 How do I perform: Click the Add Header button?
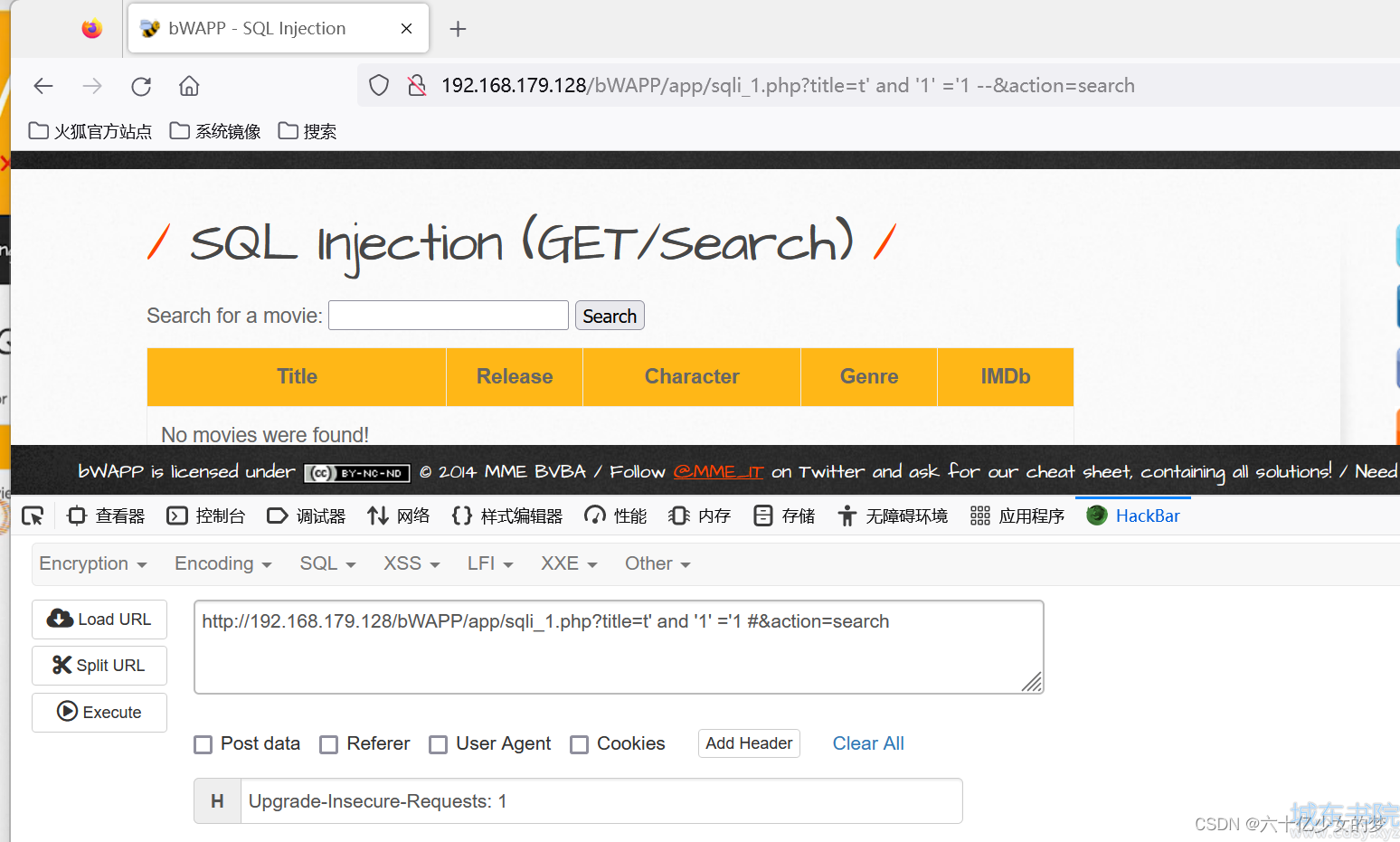749,743
